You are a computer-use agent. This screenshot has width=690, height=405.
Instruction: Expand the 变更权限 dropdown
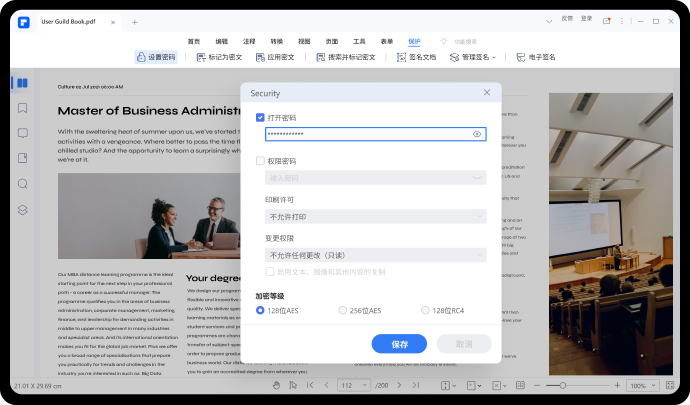375,254
